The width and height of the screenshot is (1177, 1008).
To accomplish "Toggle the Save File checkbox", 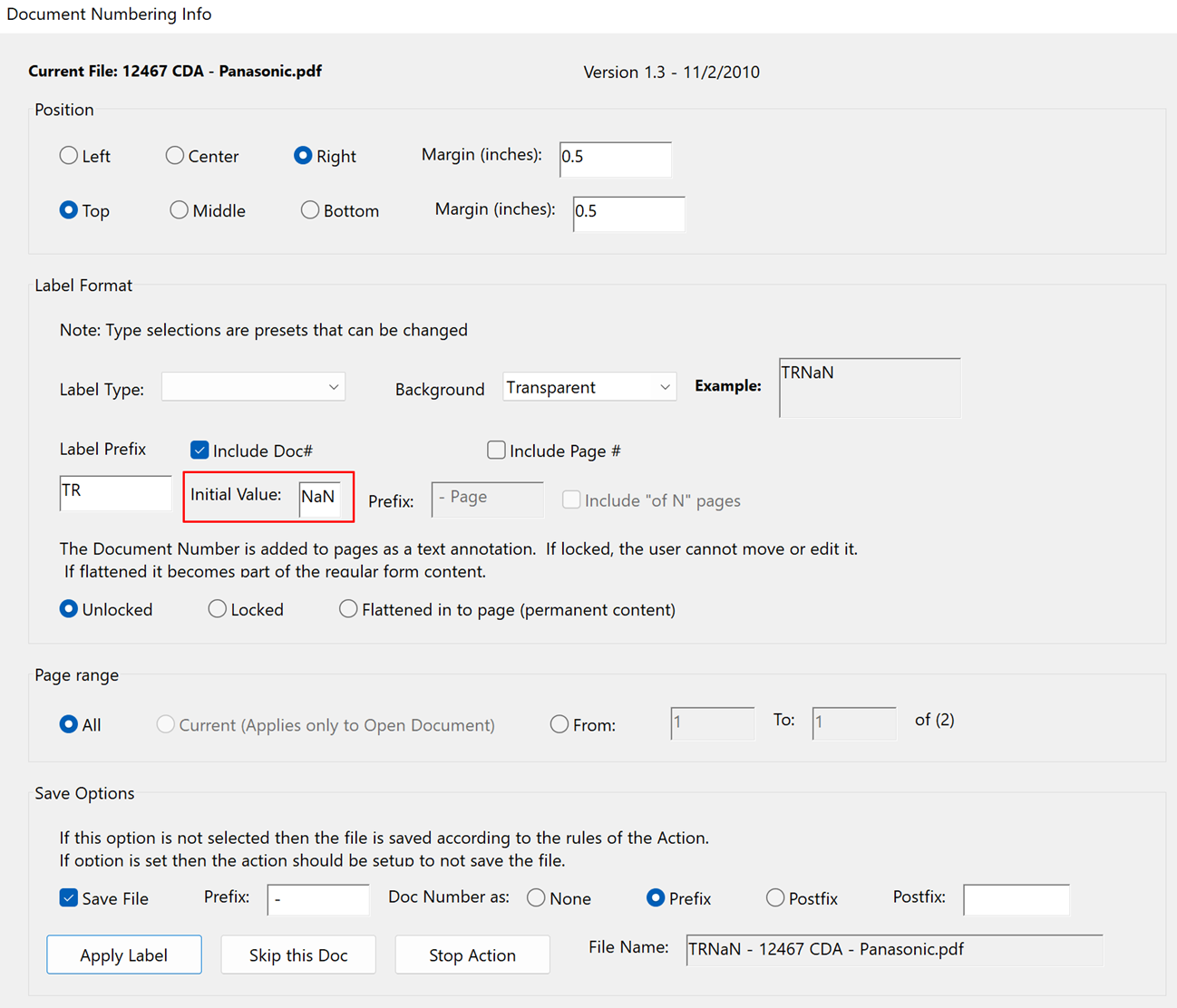I will (68, 897).
